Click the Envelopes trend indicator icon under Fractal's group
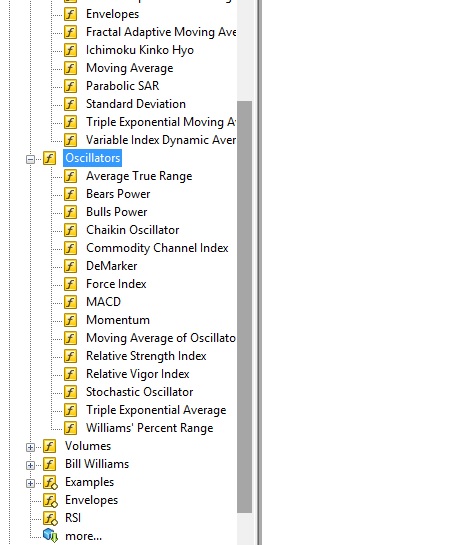 point(71,14)
